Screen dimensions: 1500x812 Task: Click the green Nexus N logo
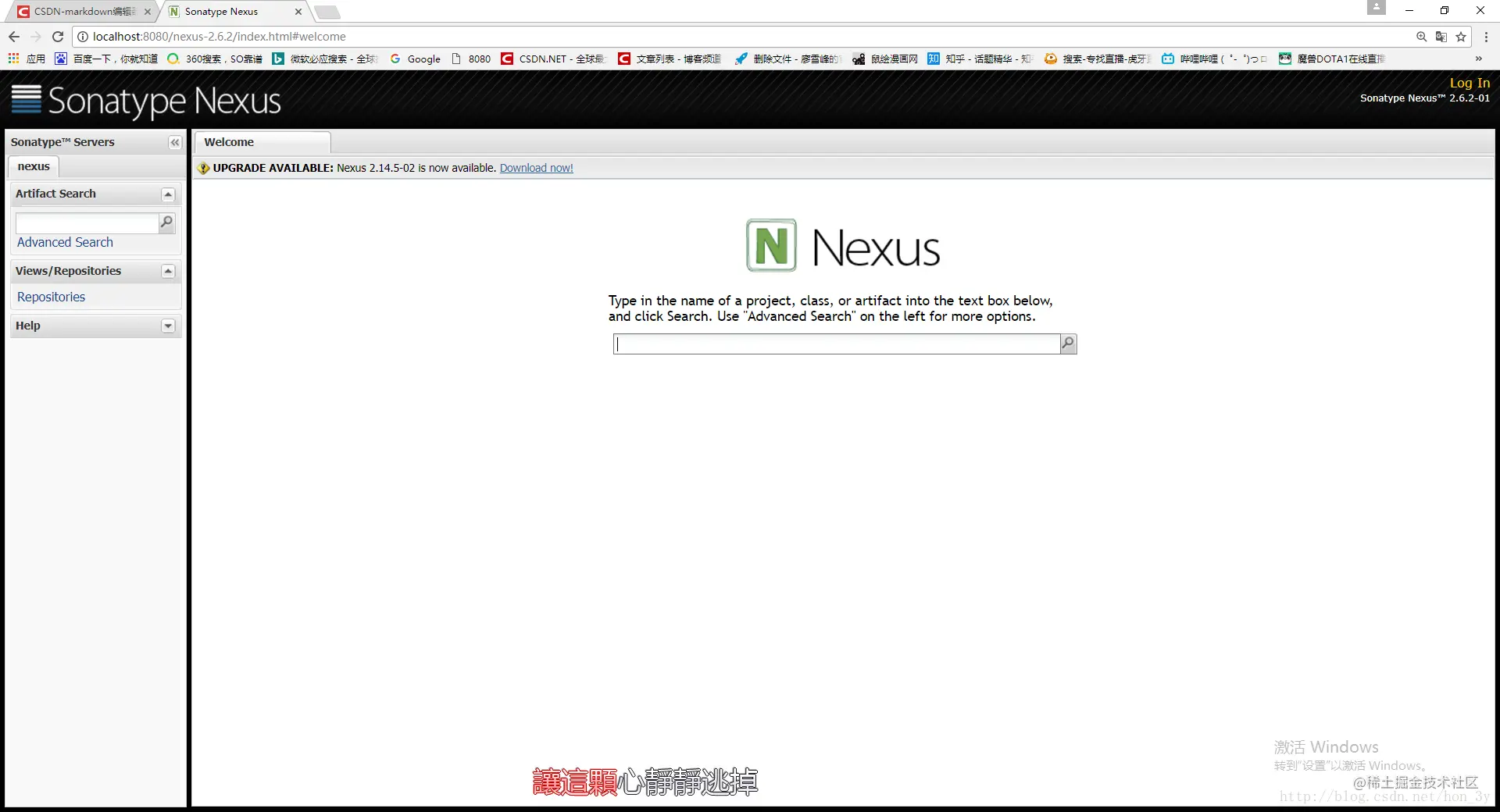(771, 245)
